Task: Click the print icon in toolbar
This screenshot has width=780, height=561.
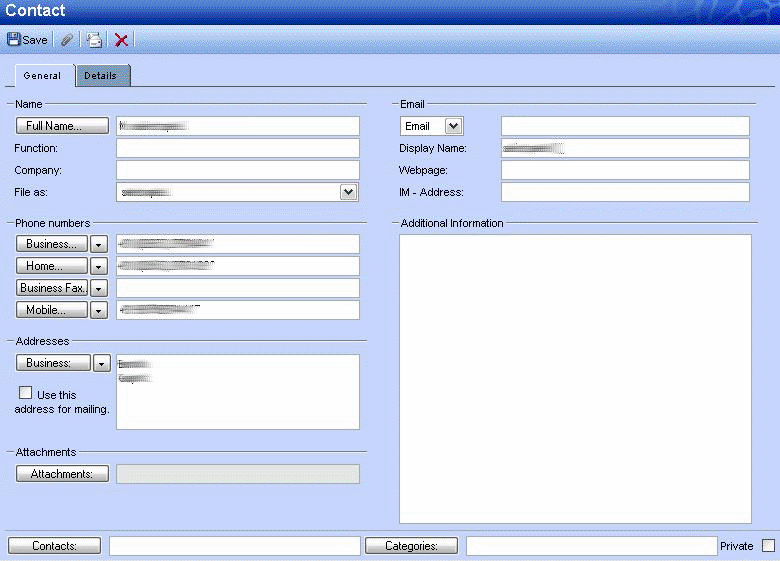Action: coord(94,40)
